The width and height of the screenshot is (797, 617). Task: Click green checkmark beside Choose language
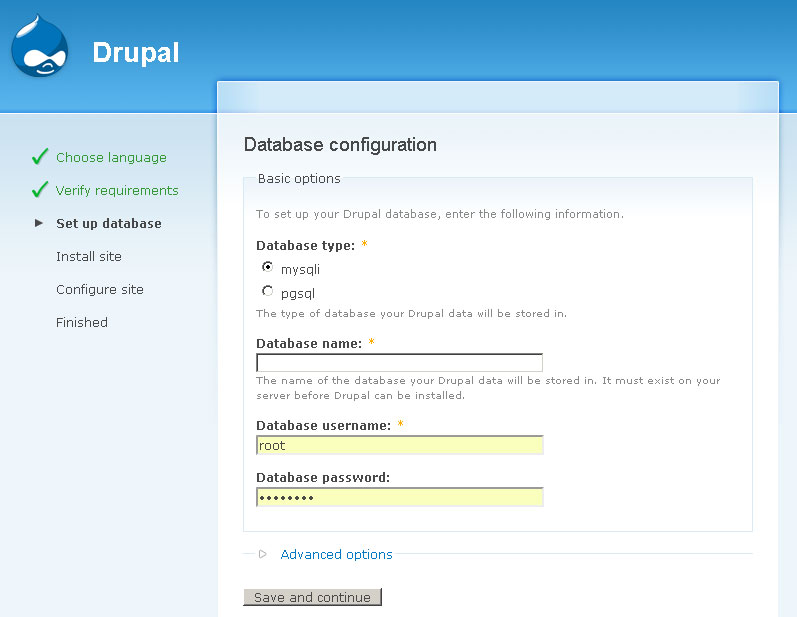coord(40,157)
